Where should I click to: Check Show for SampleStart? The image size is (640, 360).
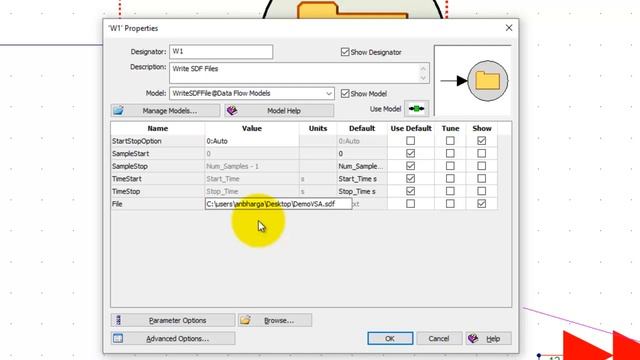pyautogui.click(x=482, y=153)
